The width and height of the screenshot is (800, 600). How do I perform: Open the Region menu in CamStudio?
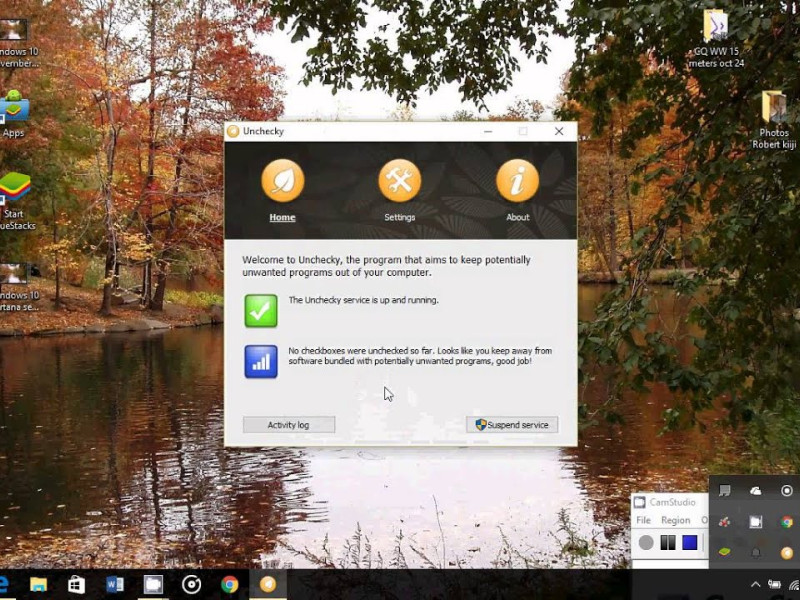coord(676,520)
